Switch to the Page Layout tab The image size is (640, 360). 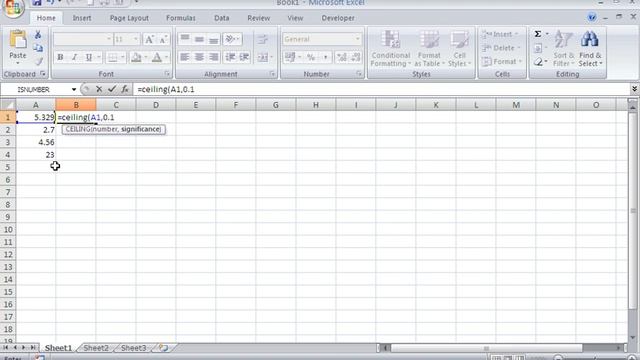129,18
